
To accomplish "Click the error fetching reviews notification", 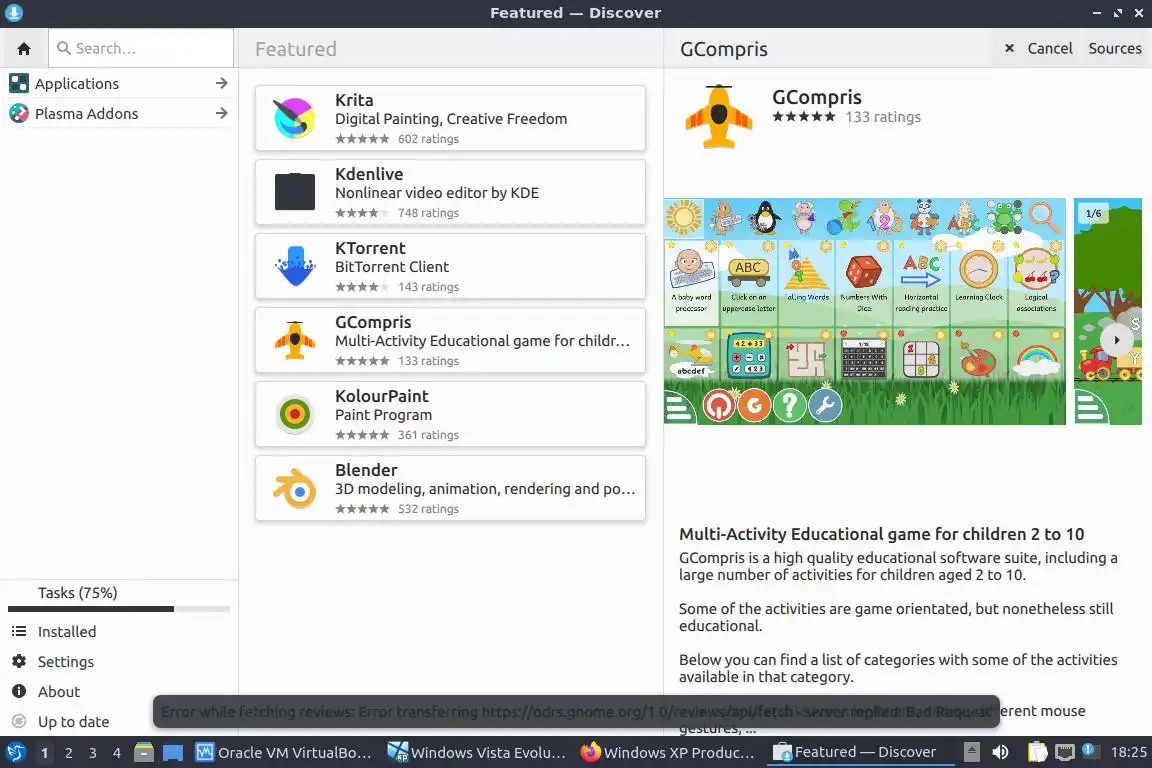I will 576,711.
